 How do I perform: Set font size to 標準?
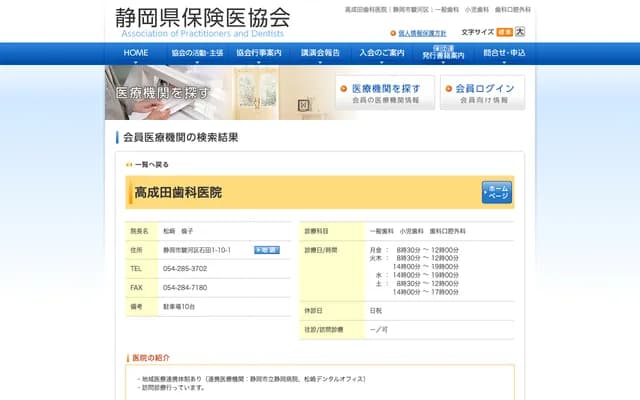(x=504, y=33)
